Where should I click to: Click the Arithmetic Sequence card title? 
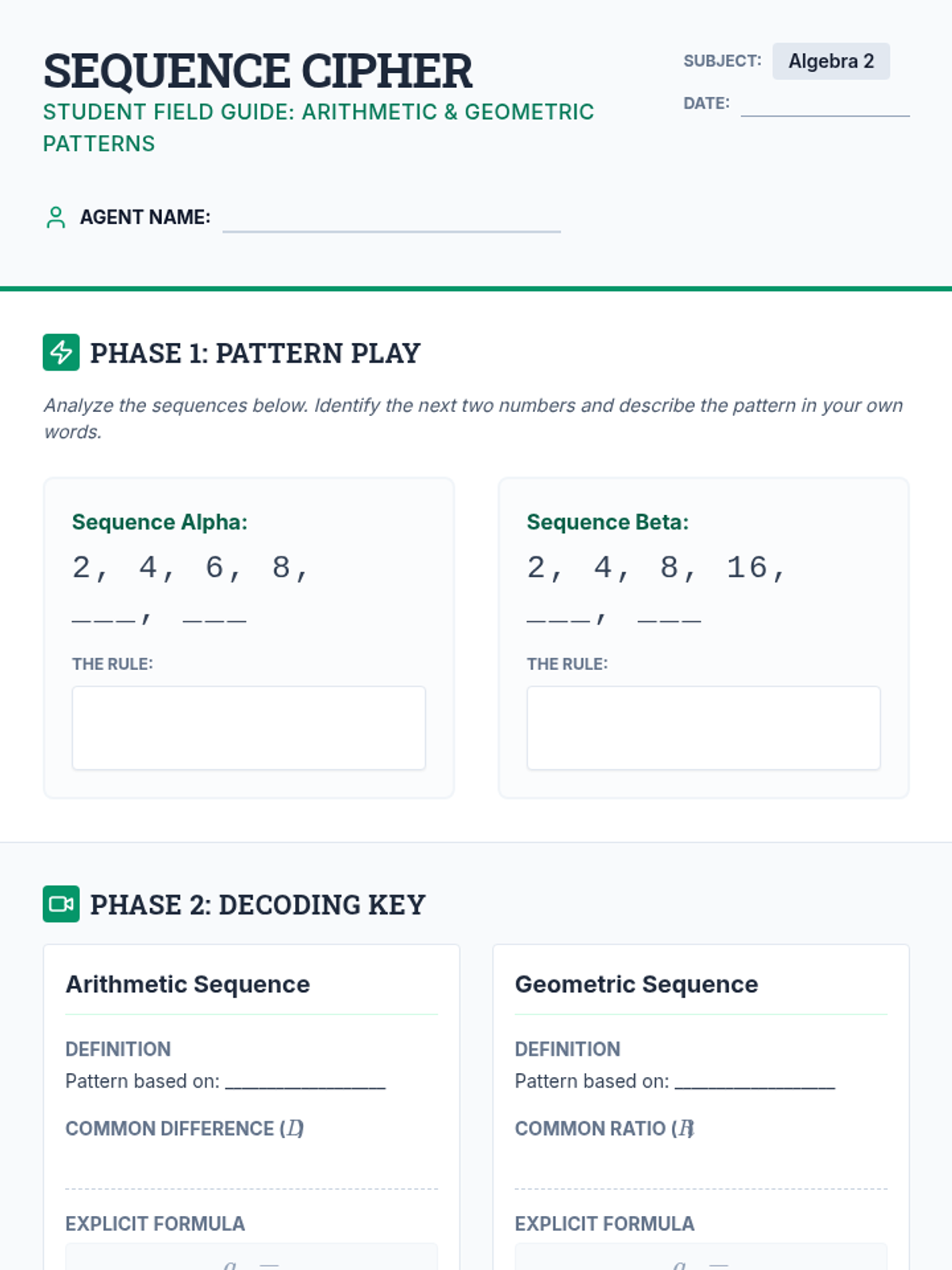pyautogui.click(x=188, y=984)
